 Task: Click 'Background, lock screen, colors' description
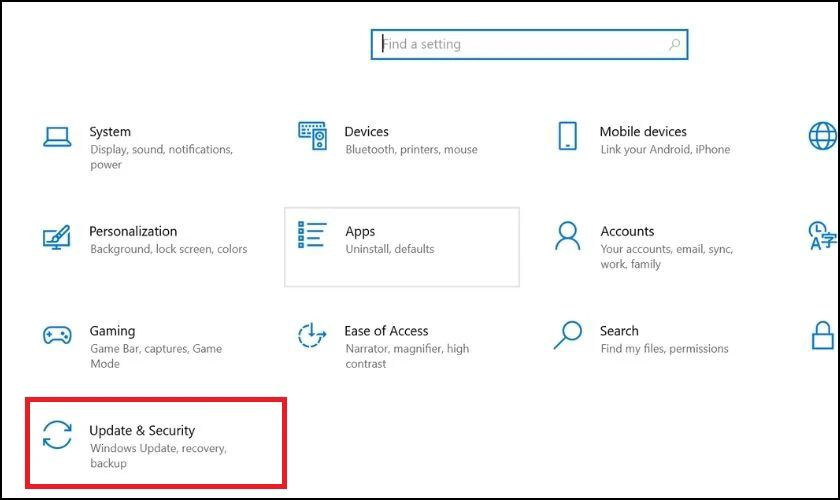pyautogui.click(x=169, y=249)
